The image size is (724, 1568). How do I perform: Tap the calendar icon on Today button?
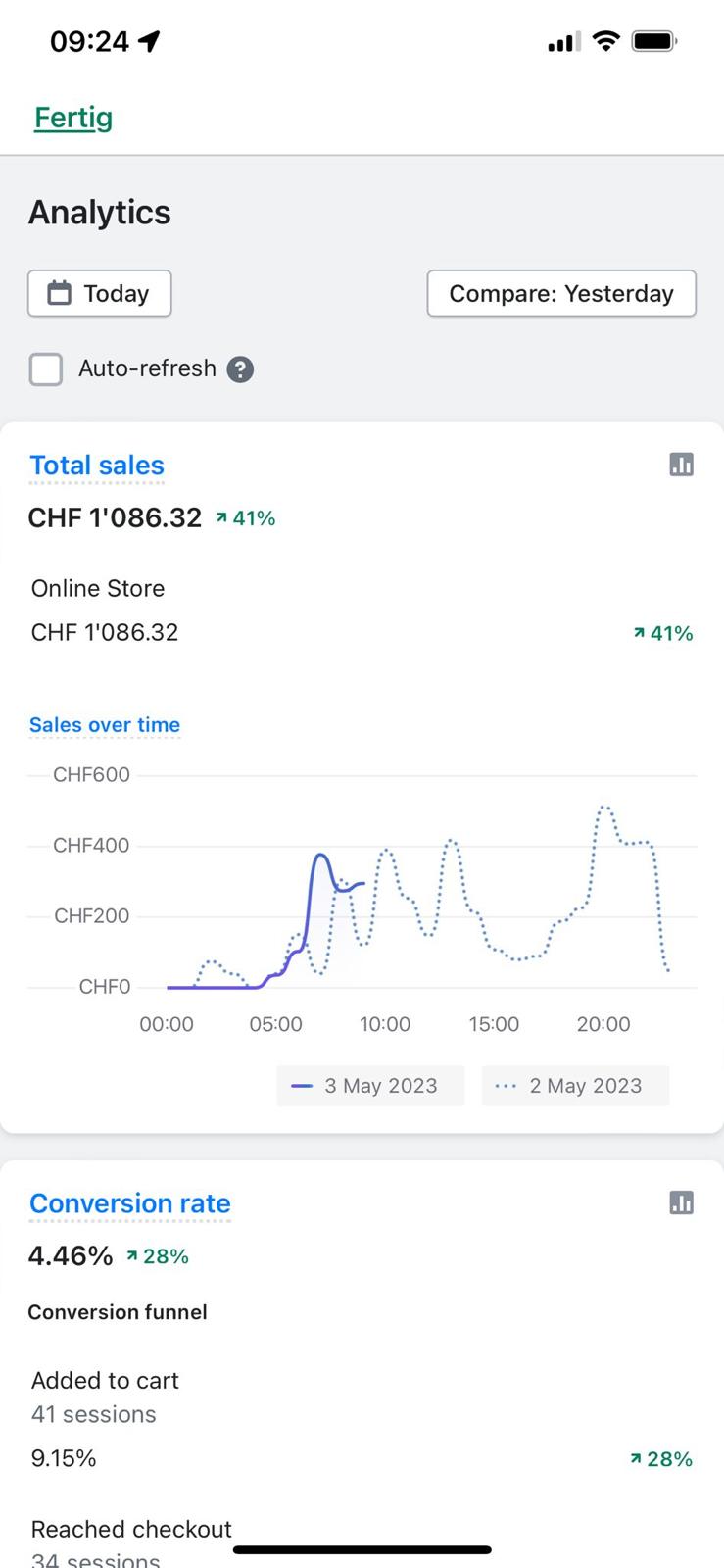[60, 293]
